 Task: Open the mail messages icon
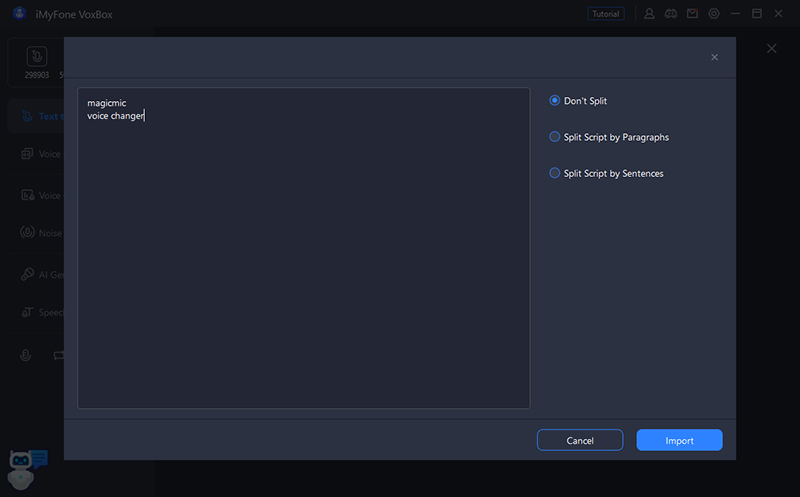[x=692, y=14]
